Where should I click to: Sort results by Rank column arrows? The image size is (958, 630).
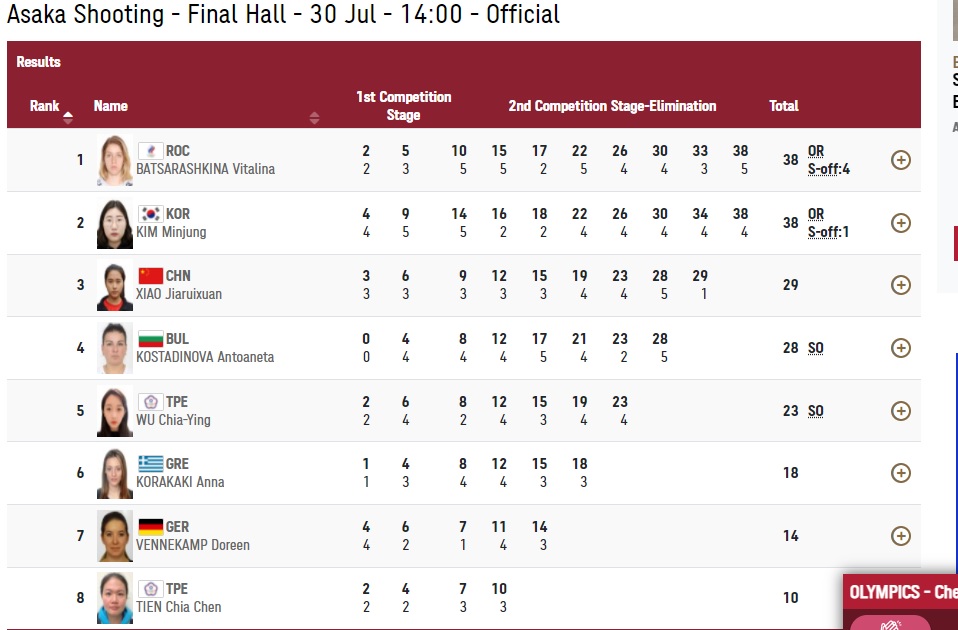coord(68,116)
